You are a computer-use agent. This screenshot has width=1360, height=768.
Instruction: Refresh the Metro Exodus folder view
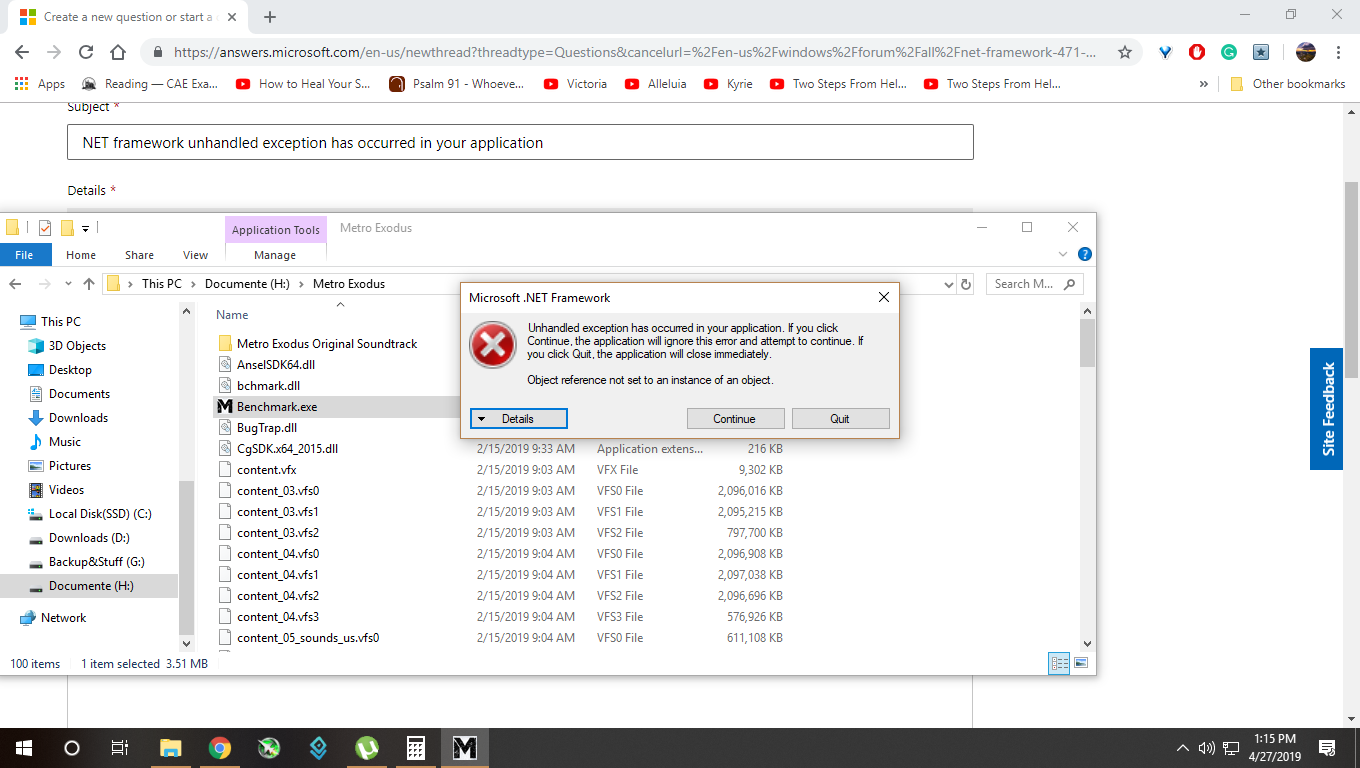pyautogui.click(x=966, y=284)
